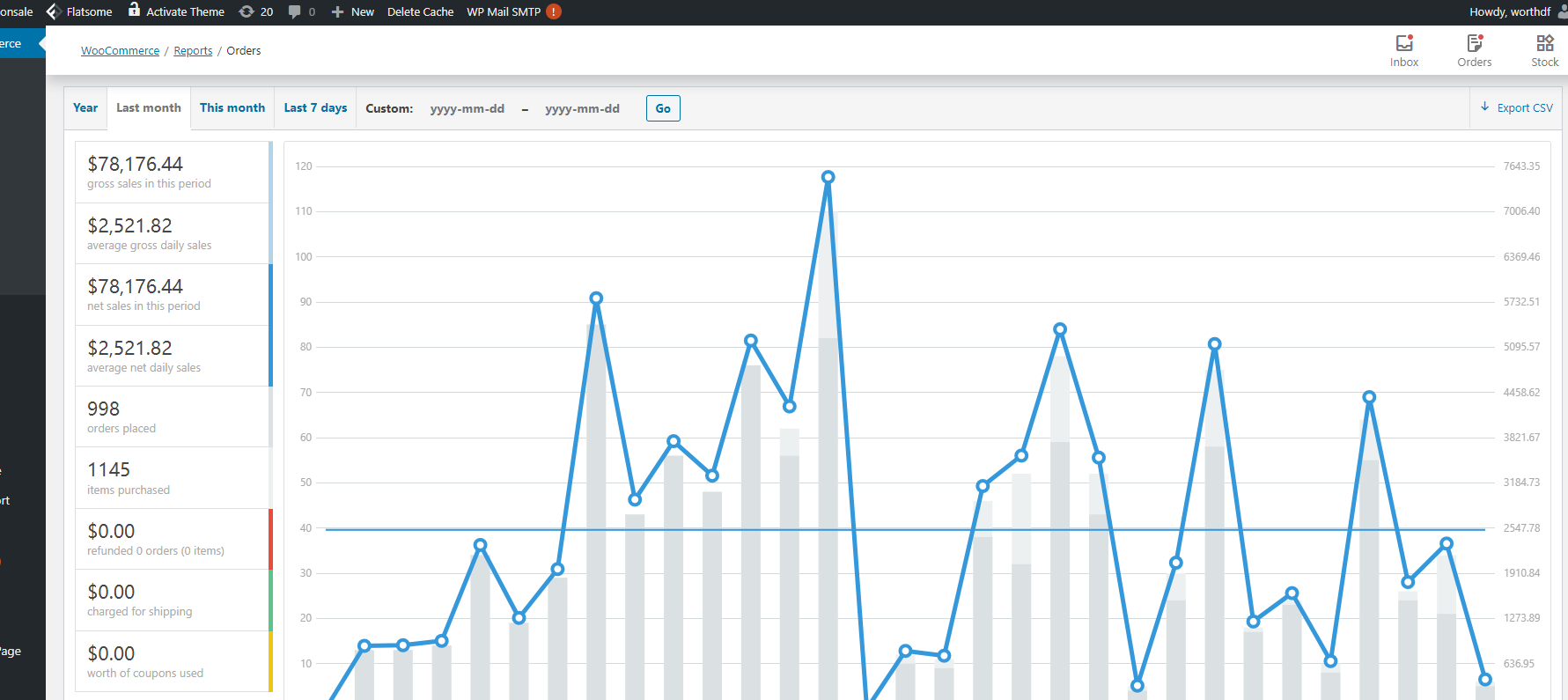Image resolution: width=1568 pixels, height=700 pixels.
Task: Click the Orders breadcrumb text
Action: (x=244, y=50)
